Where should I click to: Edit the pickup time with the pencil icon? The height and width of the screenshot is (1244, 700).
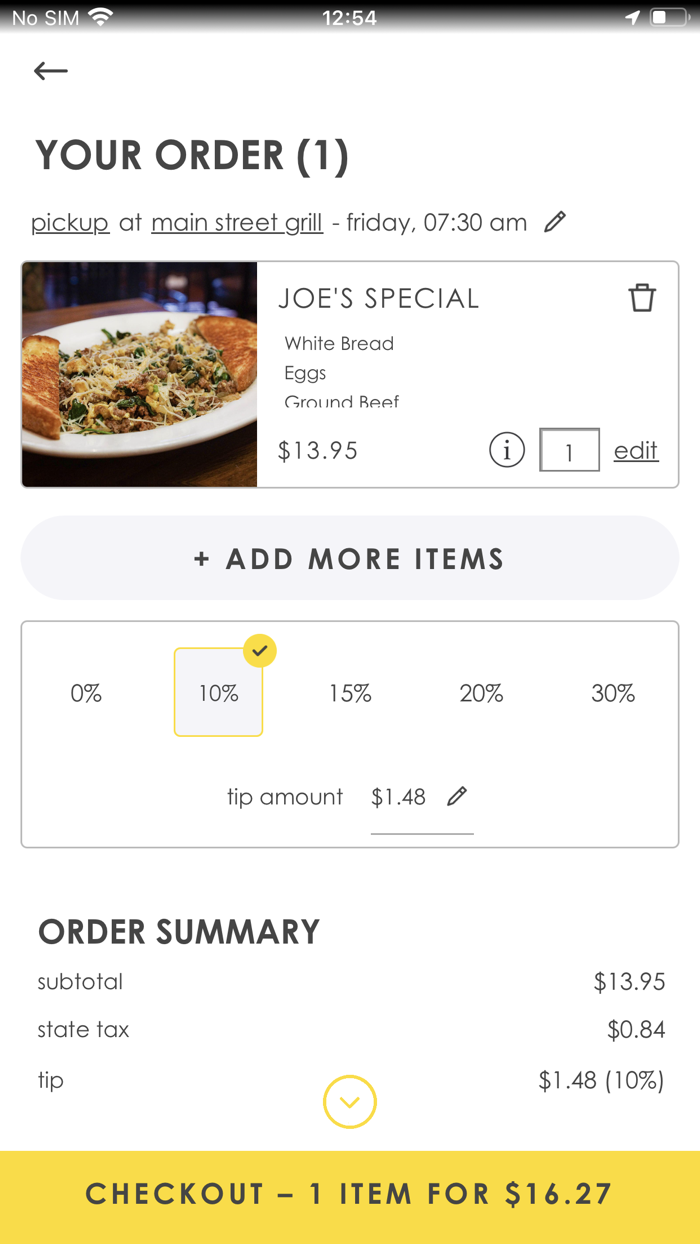(x=556, y=222)
